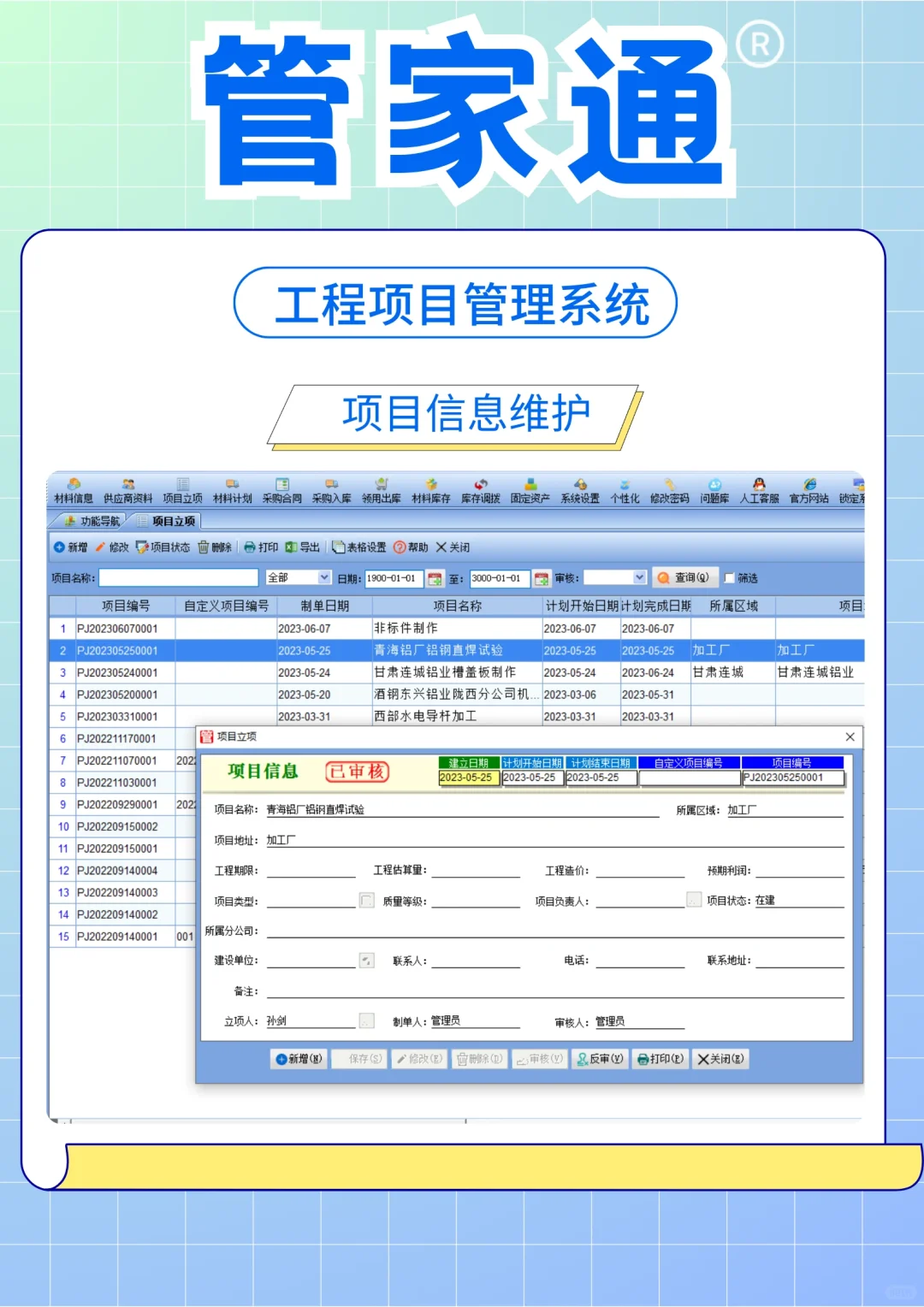The height and width of the screenshot is (1307, 924).
Task: Open 领用出库 issue outbound
Action: 381,491
